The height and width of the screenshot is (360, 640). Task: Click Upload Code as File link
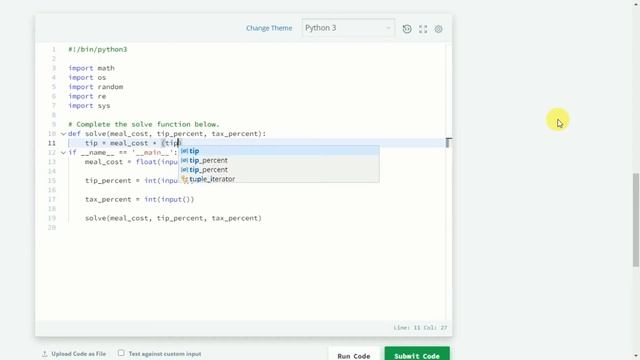point(78,354)
